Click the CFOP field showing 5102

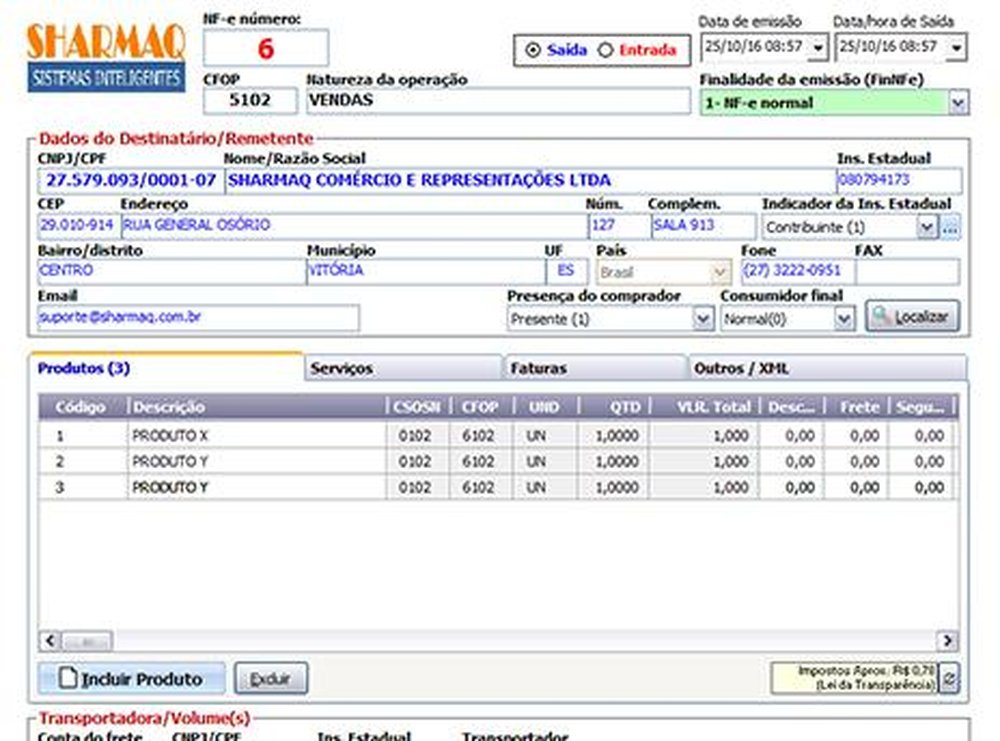click(x=250, y=100)
